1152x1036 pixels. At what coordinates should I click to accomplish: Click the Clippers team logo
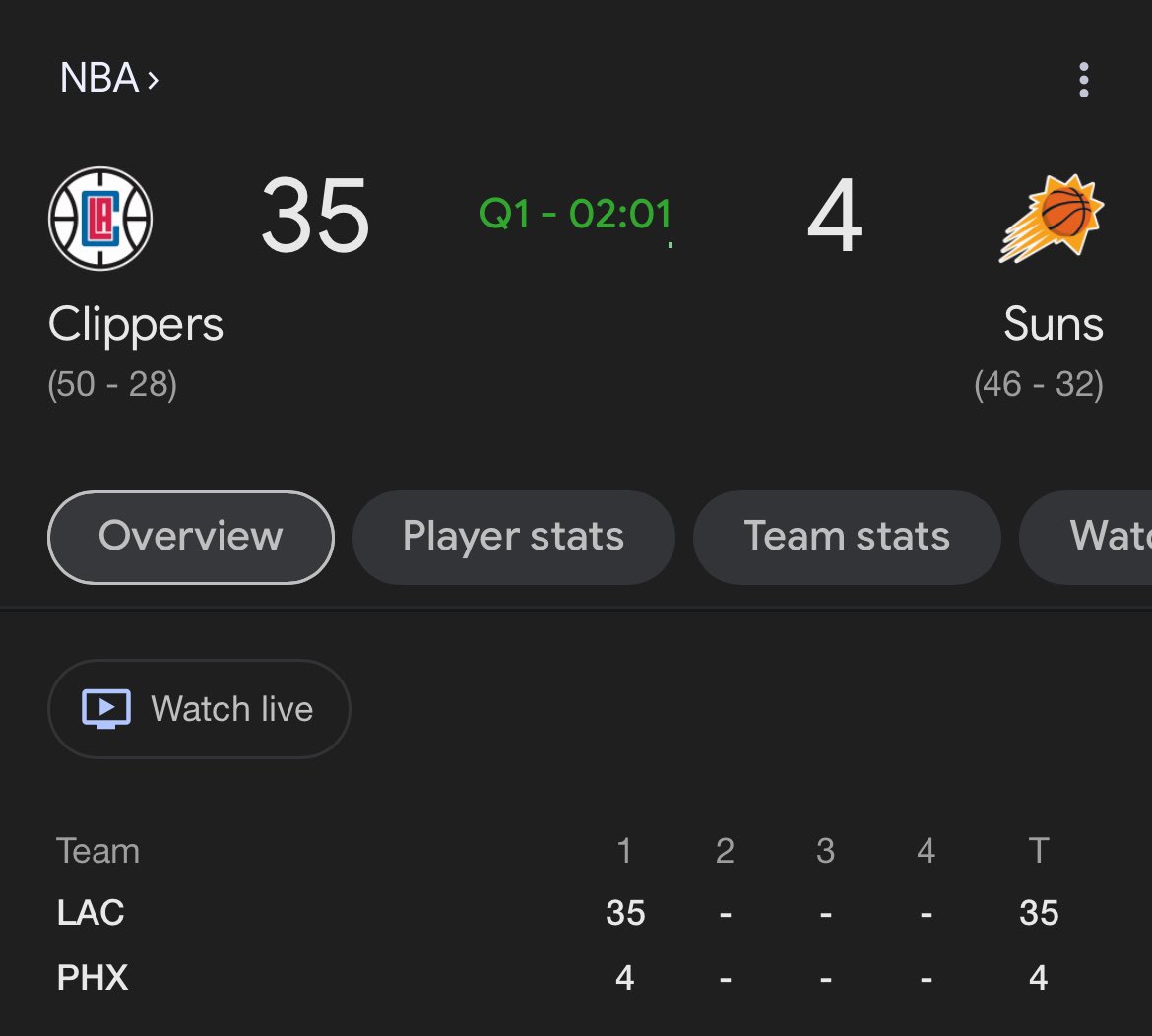[100, 219]
